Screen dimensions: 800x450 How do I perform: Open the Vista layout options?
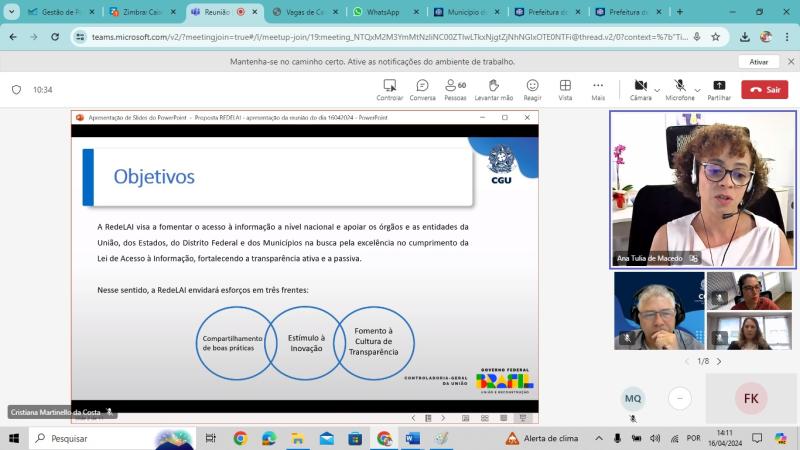click(565, 90)
